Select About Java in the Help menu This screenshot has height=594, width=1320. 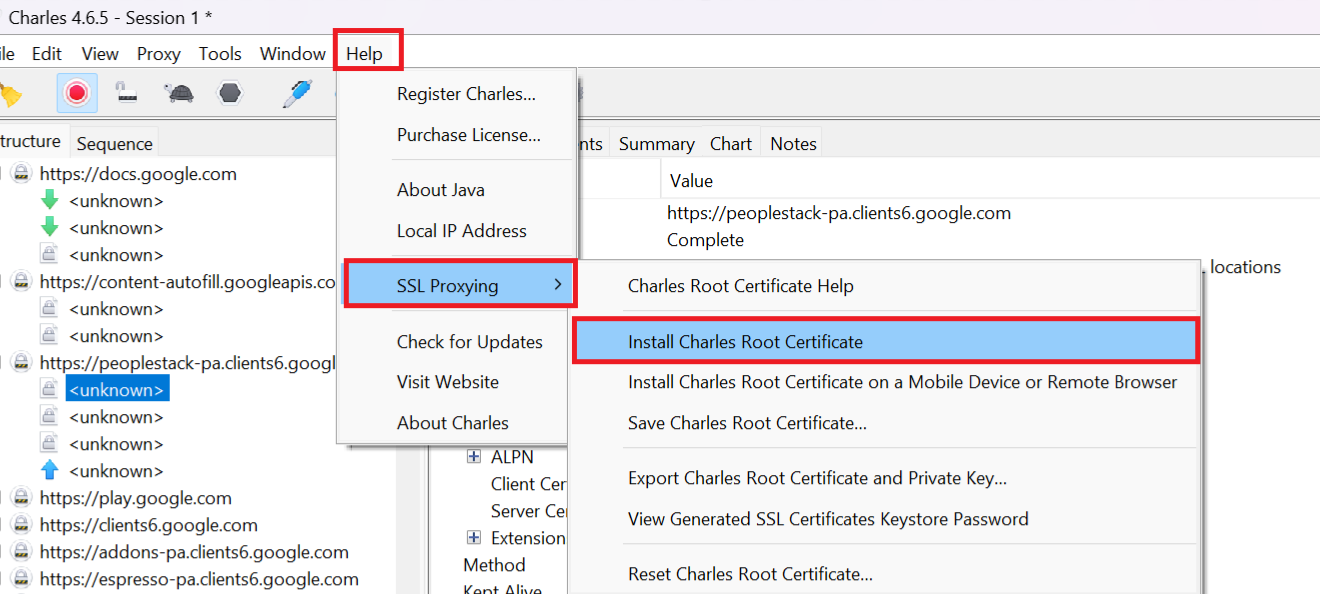[x=441, y=190]
